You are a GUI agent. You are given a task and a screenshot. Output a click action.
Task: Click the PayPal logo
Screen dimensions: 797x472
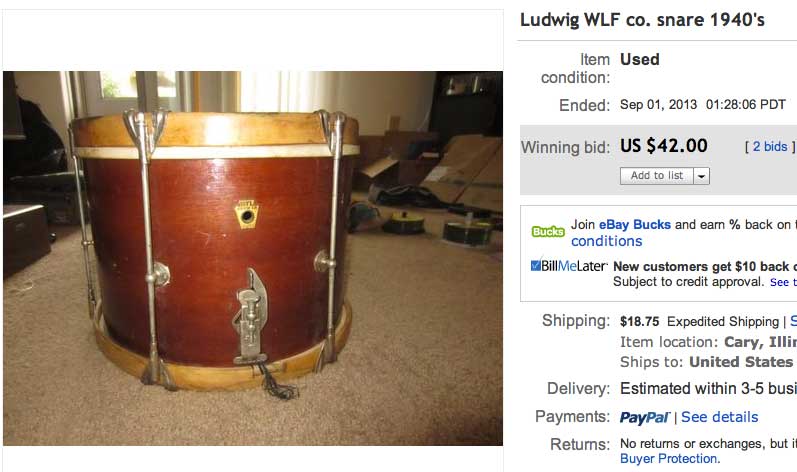pyautogui.click(x=645, y=418)
